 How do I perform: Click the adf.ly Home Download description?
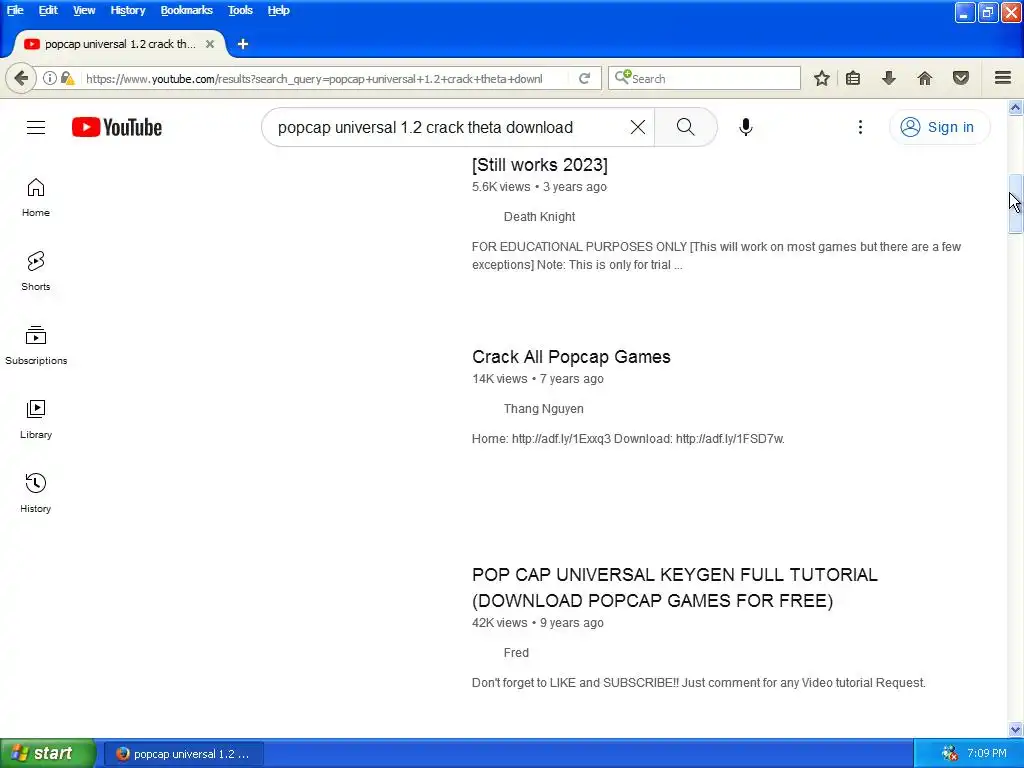[628, 439]
